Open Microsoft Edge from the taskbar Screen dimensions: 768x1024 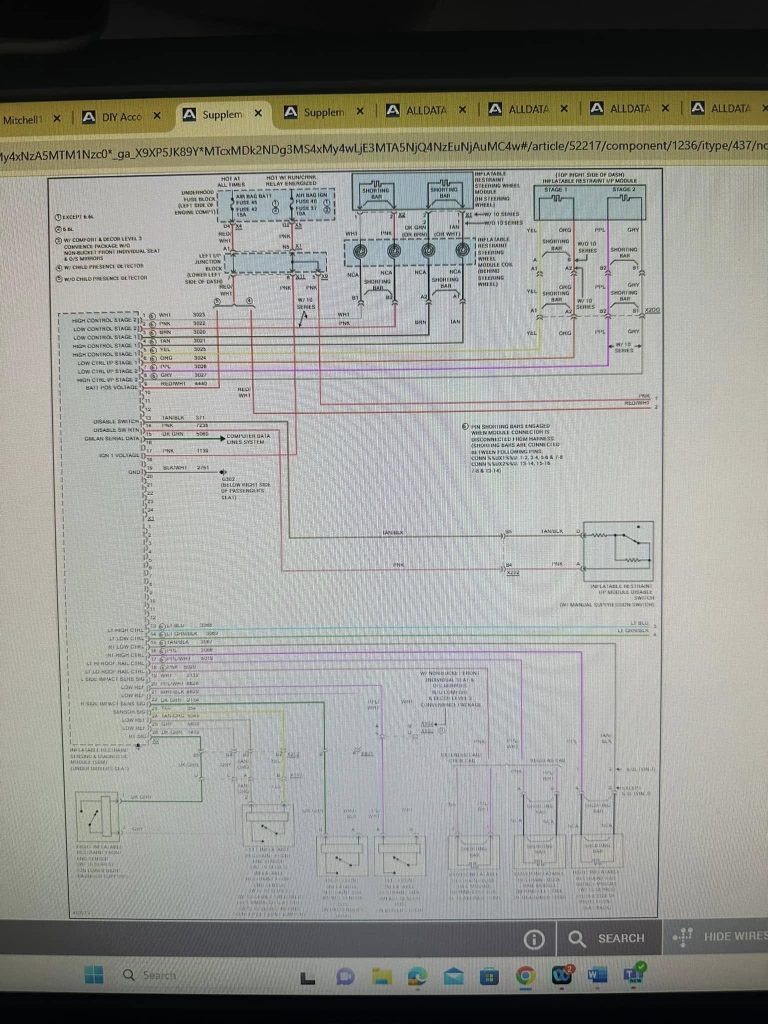pos(417,975)
